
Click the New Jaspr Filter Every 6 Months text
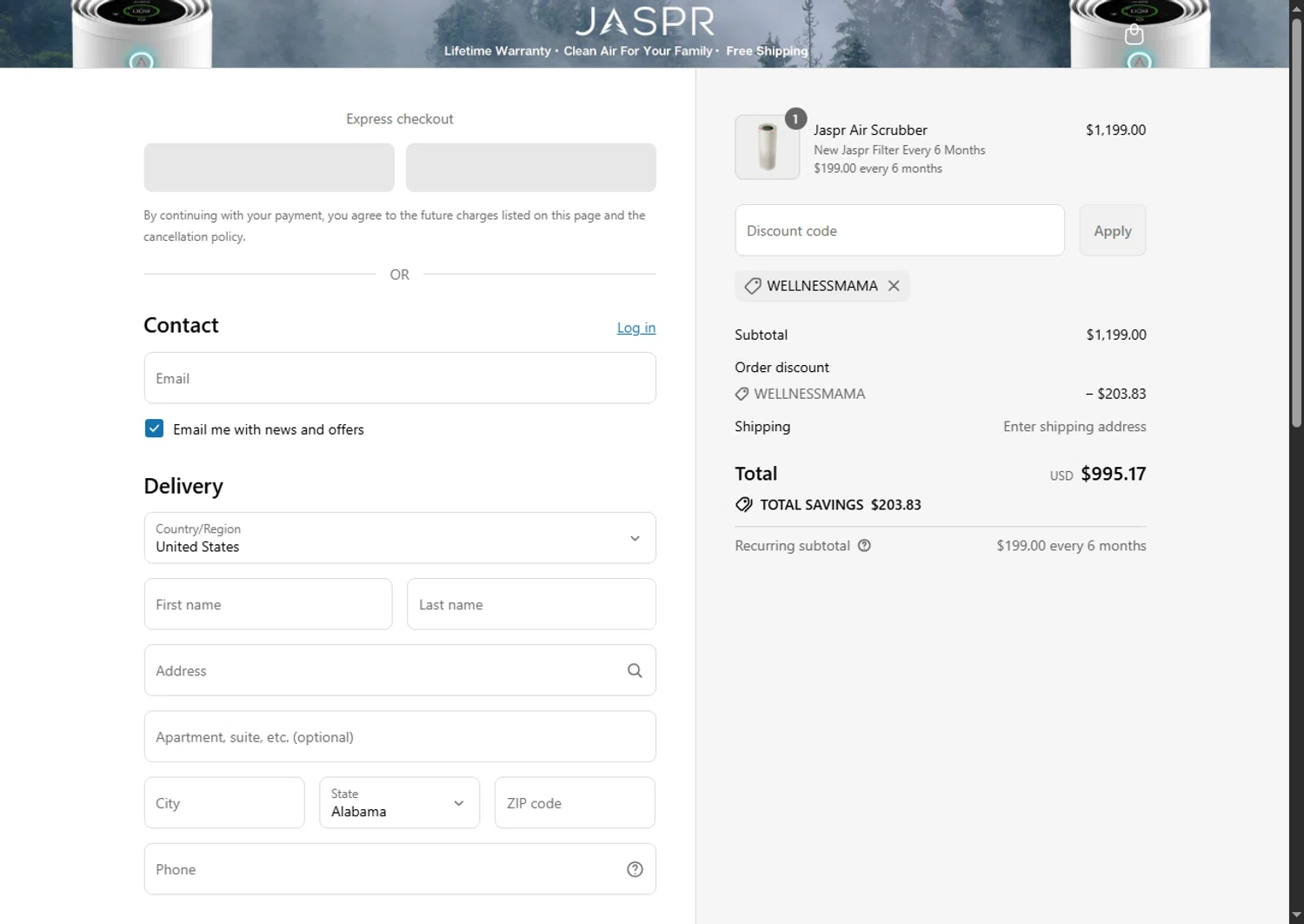[x=900, y=150]
